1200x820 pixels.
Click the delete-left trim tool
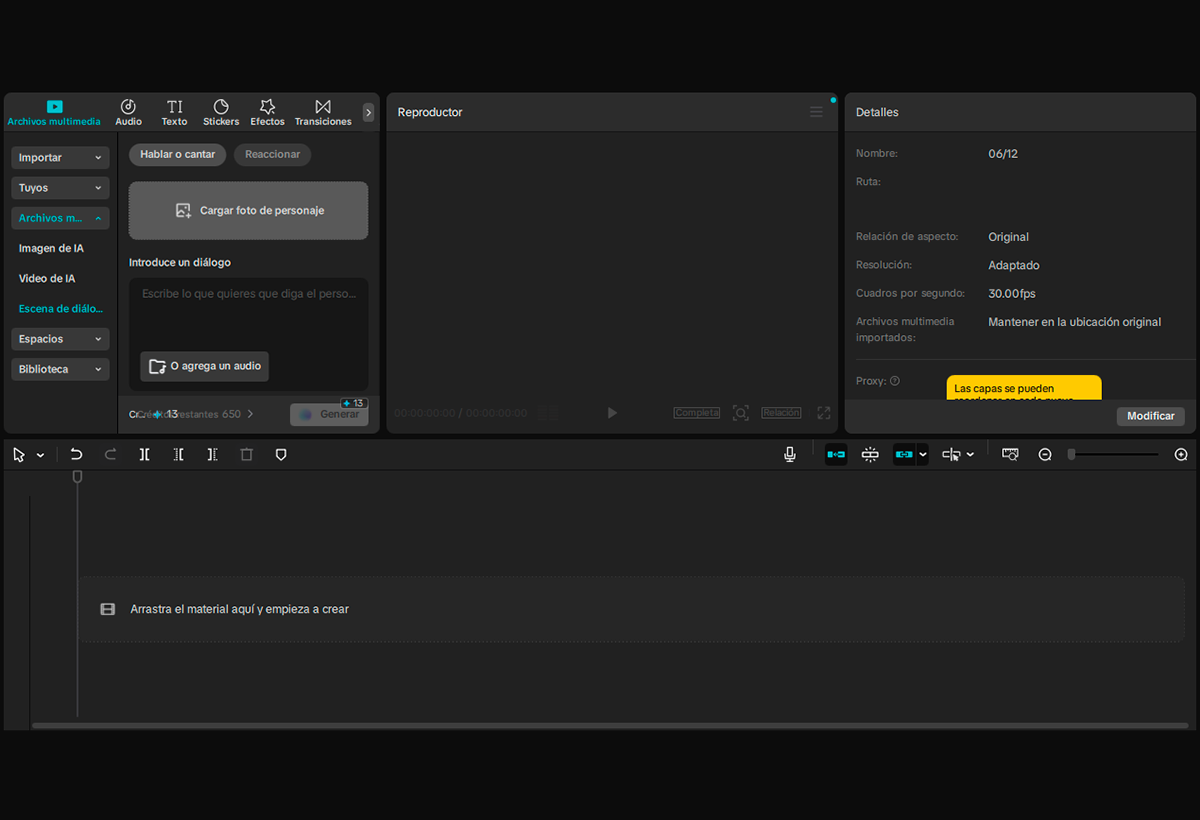point(178,455)
